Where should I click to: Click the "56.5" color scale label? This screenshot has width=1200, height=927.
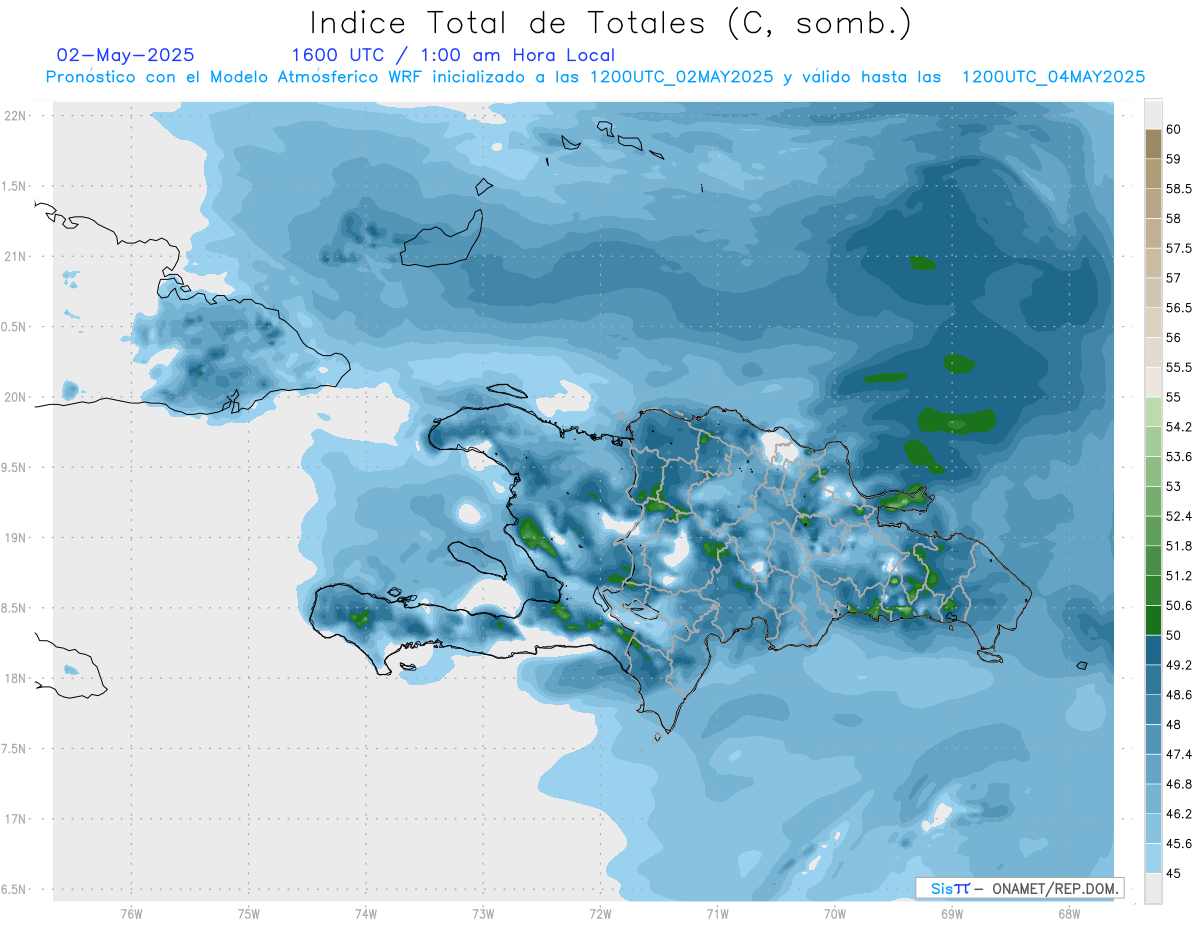coord(1179,308)
